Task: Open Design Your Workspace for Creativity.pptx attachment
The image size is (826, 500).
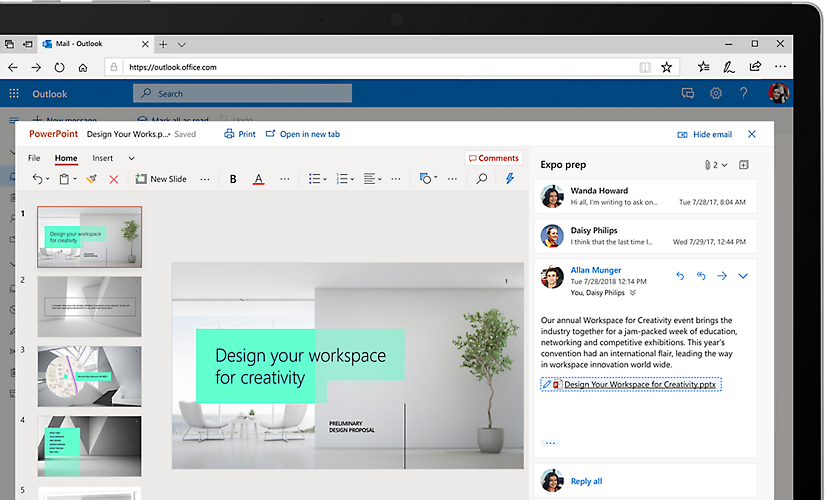Action: tap(639, 384)
